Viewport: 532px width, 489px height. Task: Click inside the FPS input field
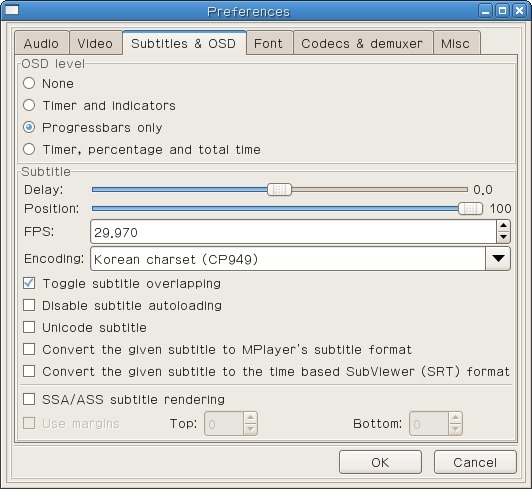click(293, 232)
